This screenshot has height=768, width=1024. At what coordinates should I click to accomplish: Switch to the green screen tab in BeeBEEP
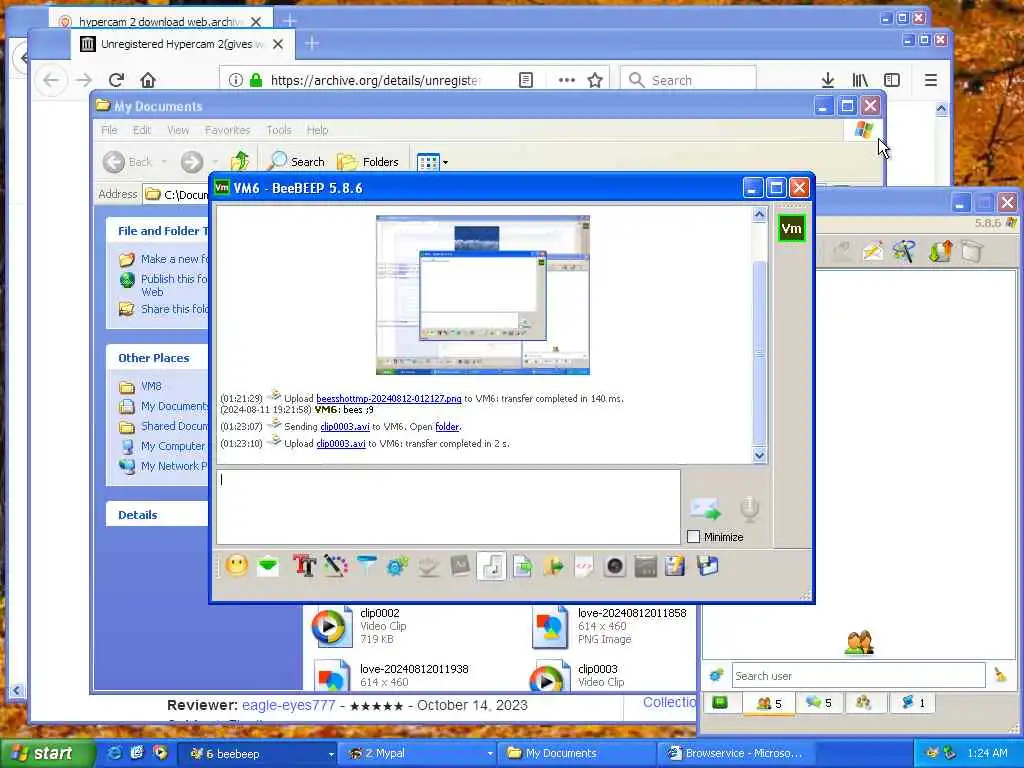coord(720,703)
